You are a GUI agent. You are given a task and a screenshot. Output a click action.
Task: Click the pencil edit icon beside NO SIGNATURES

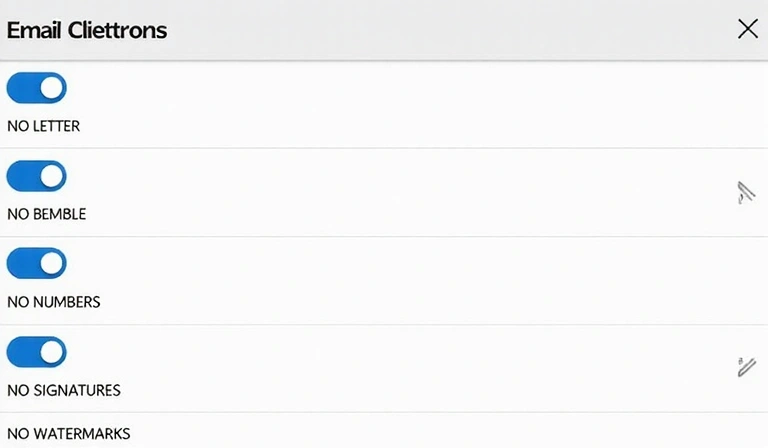[x=746, y=367]
